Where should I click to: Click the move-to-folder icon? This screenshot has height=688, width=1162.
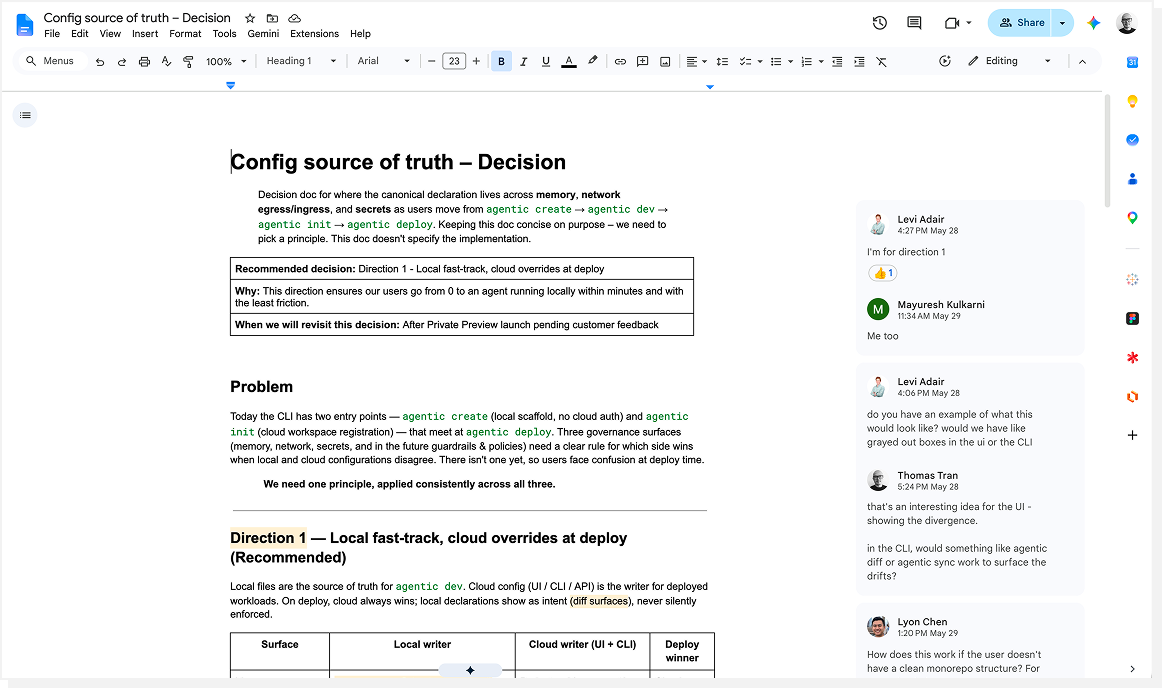tap(272, 18)
